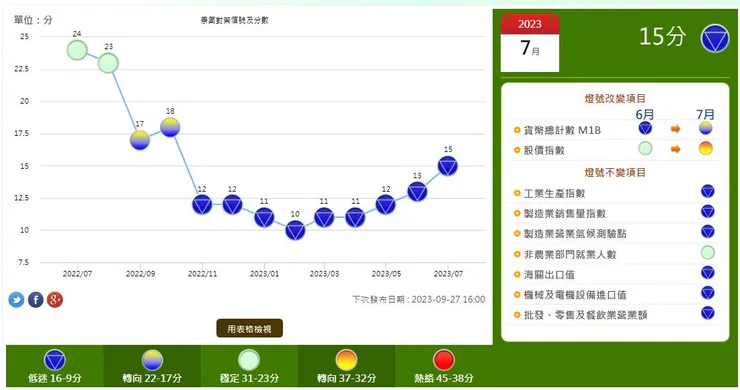
Task: Select the 2022/07 data point valued 24
Action: pyautogui.click(x=77, y=50)
